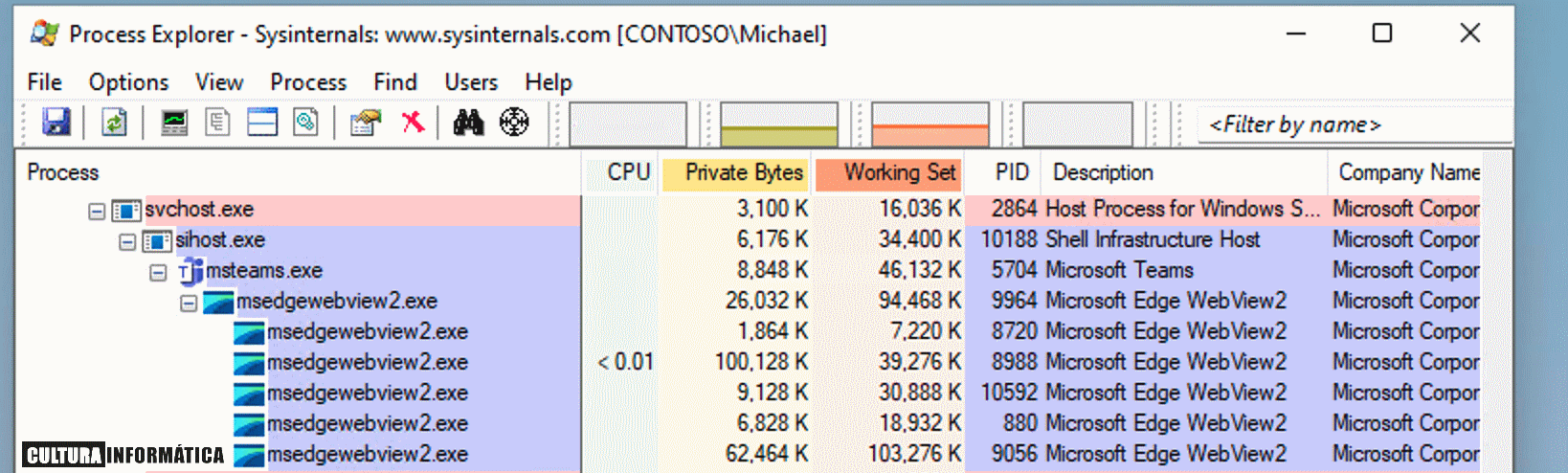Click PID value 9056
The width and height of the screenshot is (1568, 473).
pyautogui.click(x=1014, y=455)
